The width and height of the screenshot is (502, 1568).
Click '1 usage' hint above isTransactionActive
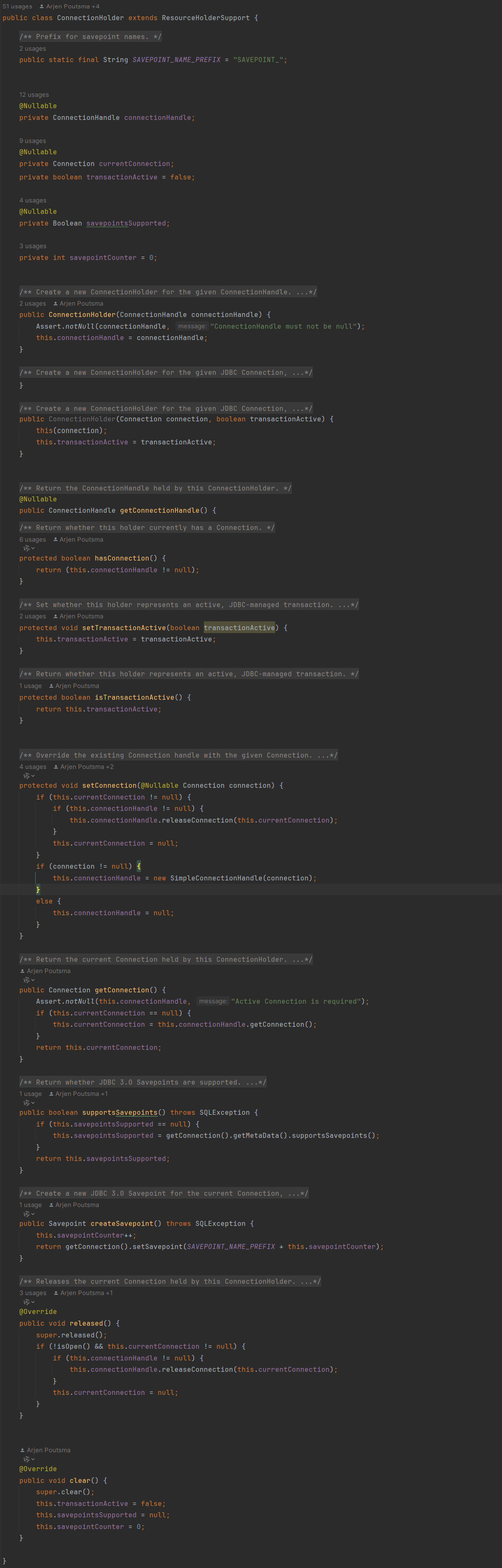tap(31, 686)
